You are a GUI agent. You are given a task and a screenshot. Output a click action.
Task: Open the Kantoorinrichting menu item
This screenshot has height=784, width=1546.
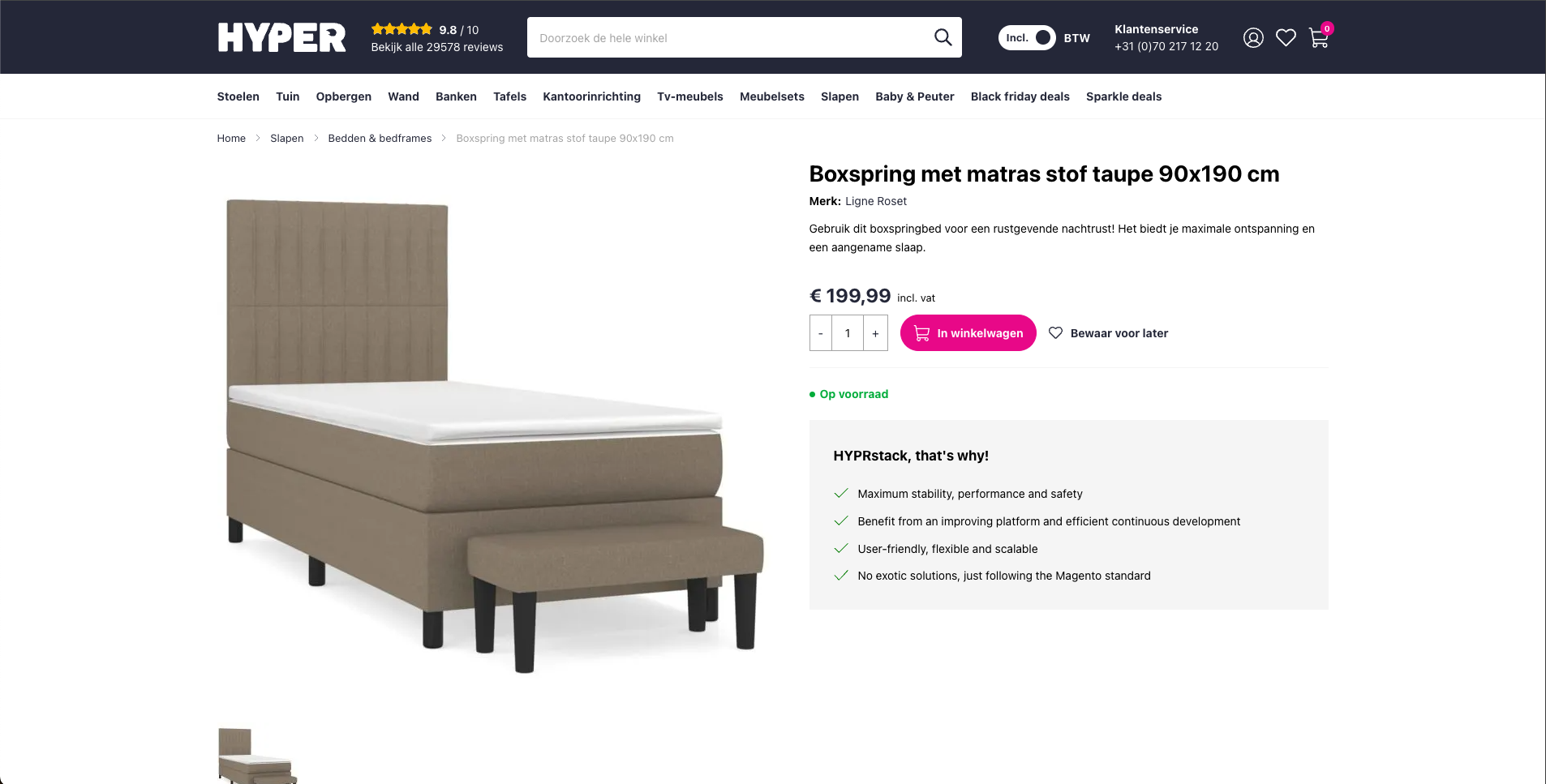[591, 96]
